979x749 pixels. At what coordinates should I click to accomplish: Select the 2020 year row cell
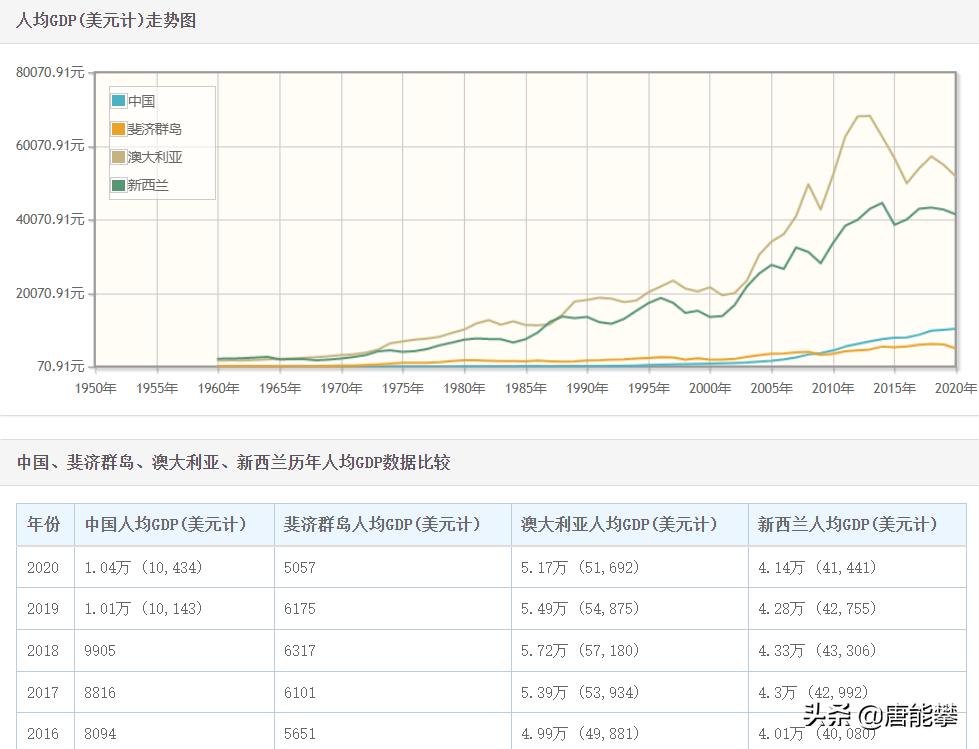click(43, 567)
